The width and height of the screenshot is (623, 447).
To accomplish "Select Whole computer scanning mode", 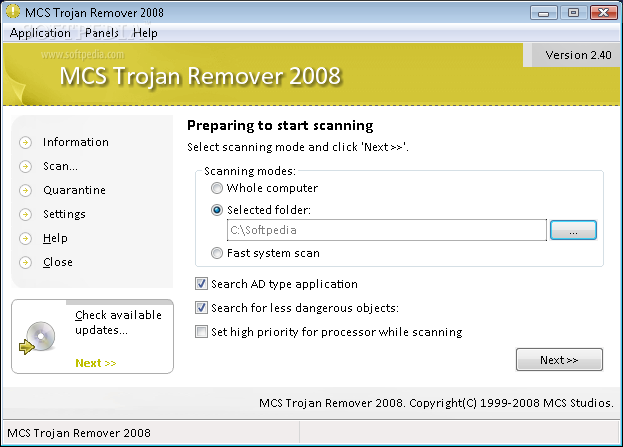I will click(217, 188).
